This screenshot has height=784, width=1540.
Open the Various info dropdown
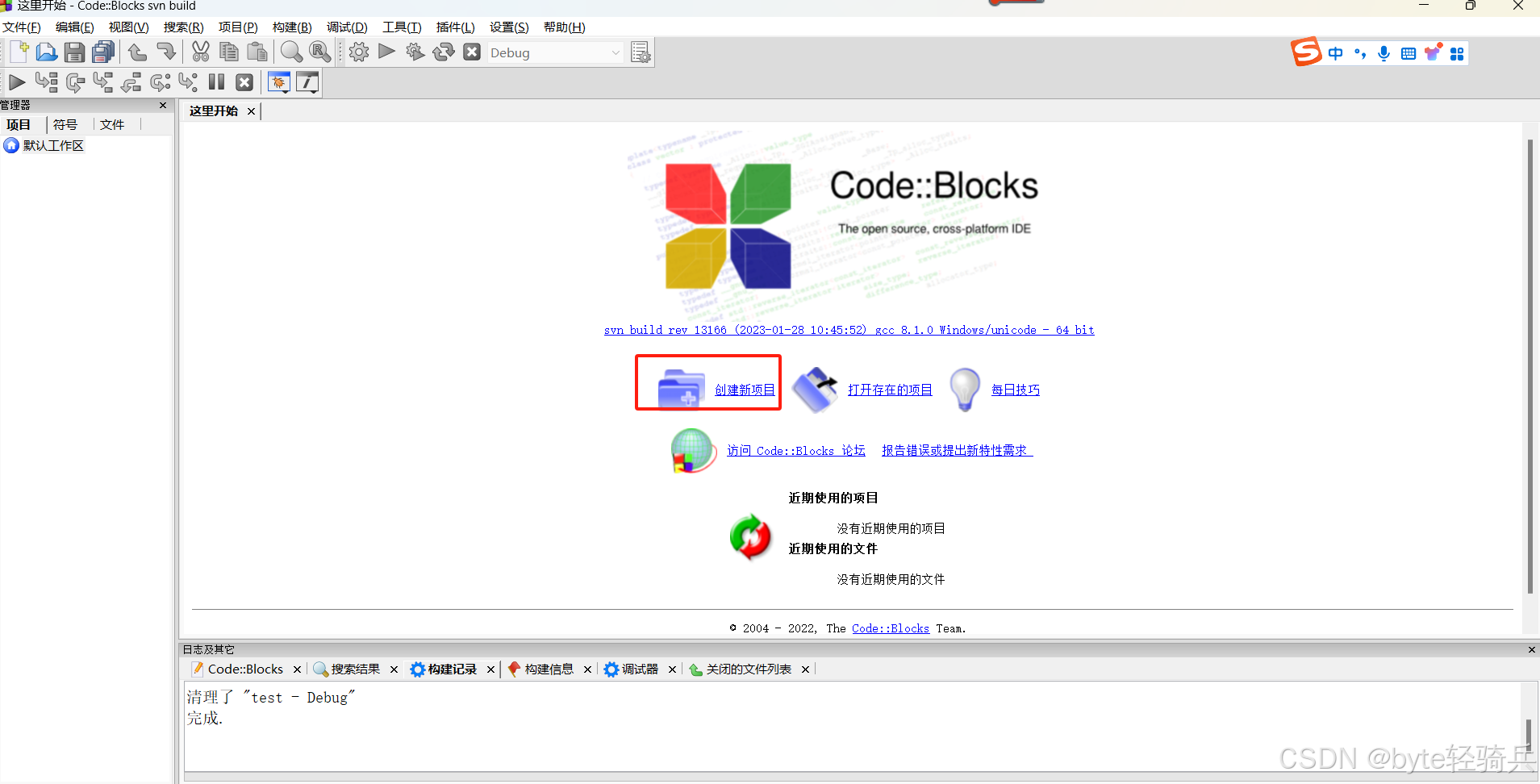click(307, 82)
